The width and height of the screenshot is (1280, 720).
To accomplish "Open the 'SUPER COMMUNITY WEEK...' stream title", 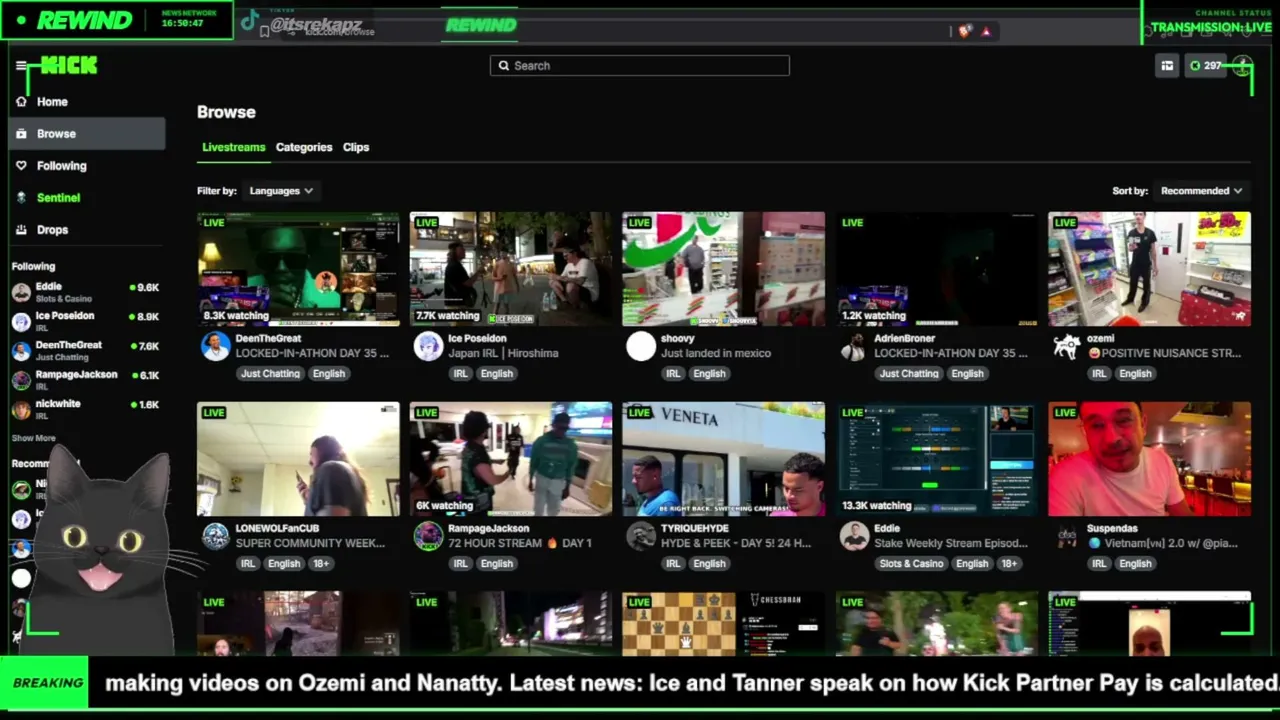I will click(310, 544).
